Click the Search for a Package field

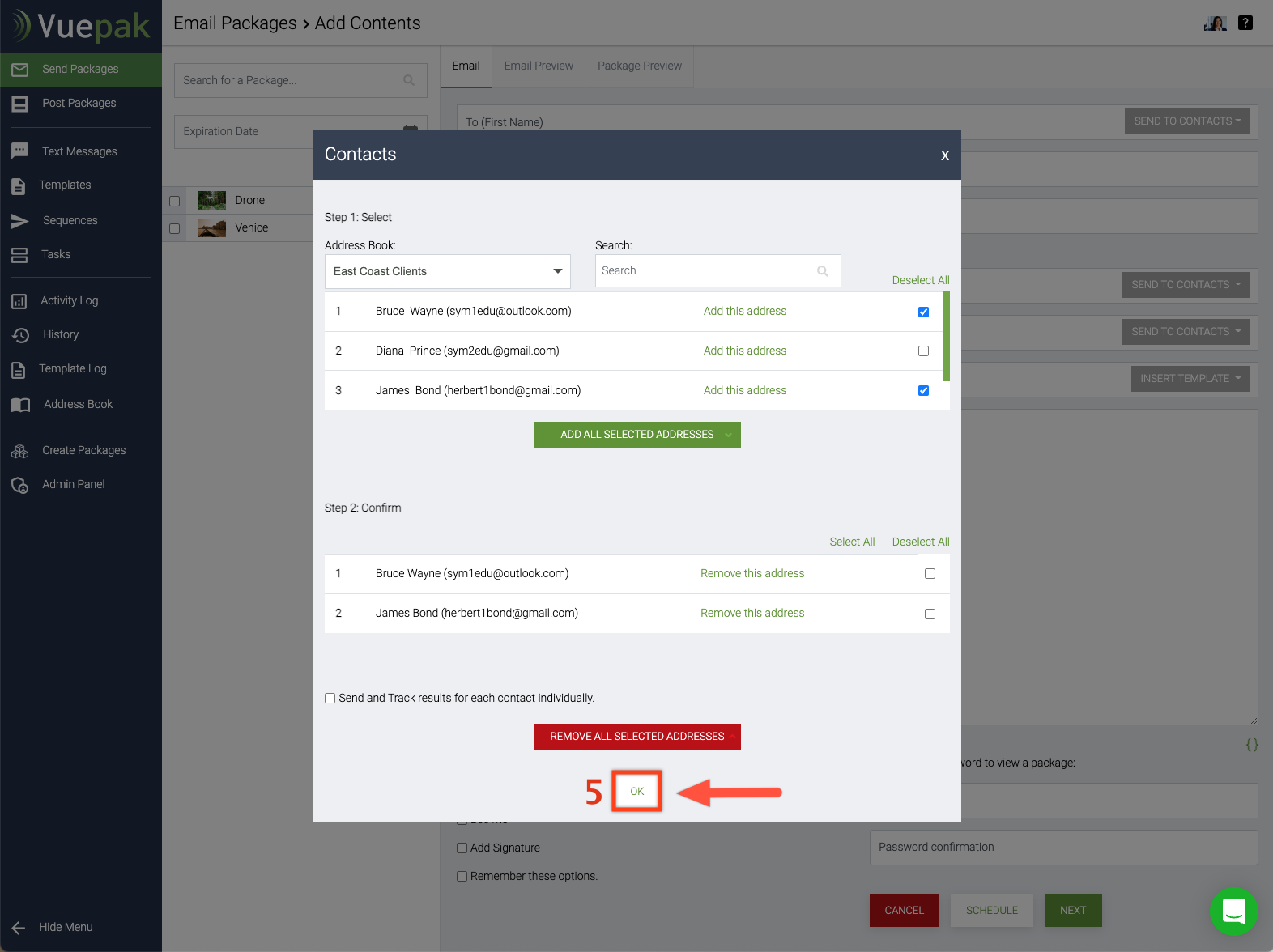(x=300, y=81)
